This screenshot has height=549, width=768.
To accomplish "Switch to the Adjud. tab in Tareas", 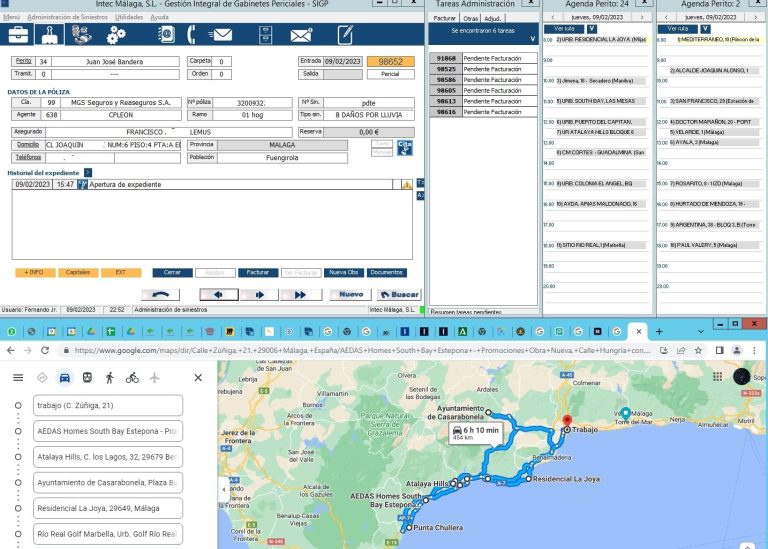I will (493, 18).
